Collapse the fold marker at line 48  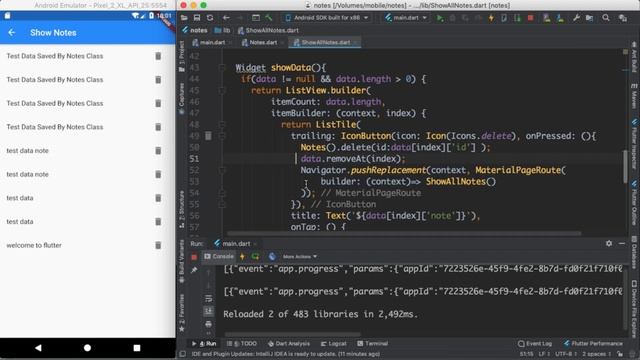click(x=222, y=124)
